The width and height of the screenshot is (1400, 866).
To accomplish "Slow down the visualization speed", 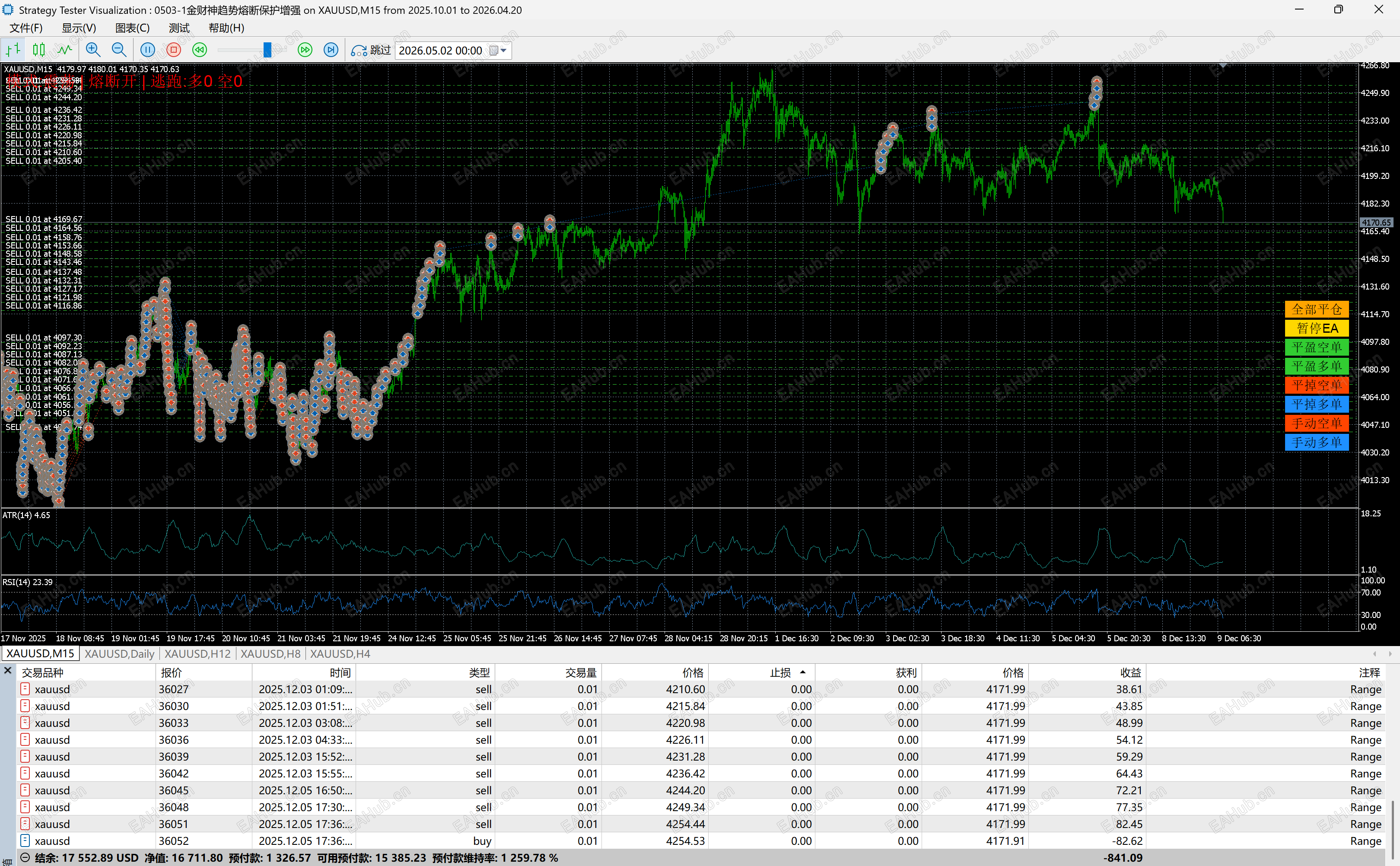I will pos(199,50).
